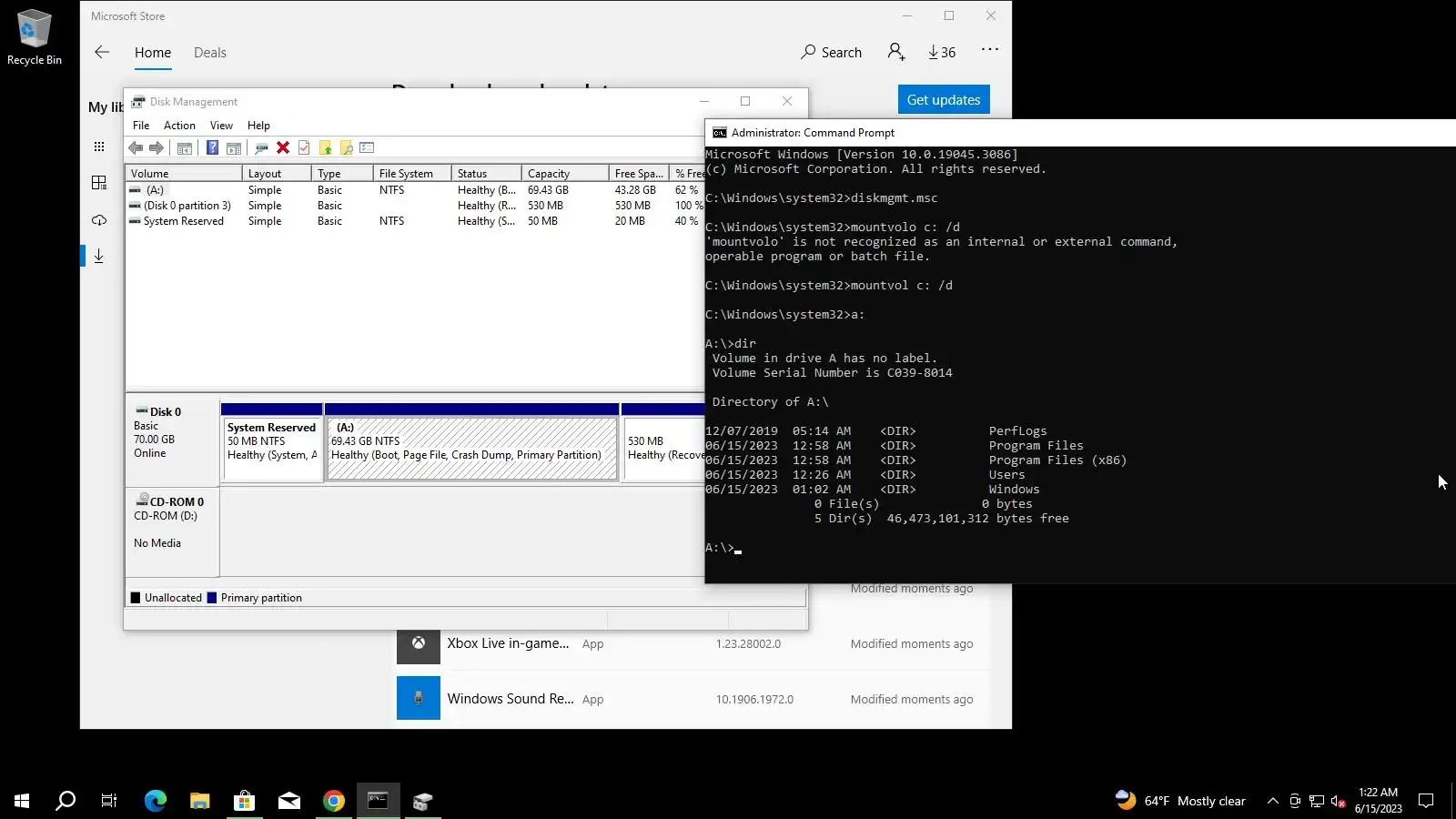
Task: Open File Explorer from the taskbar
Action: (x=200, y=801)
